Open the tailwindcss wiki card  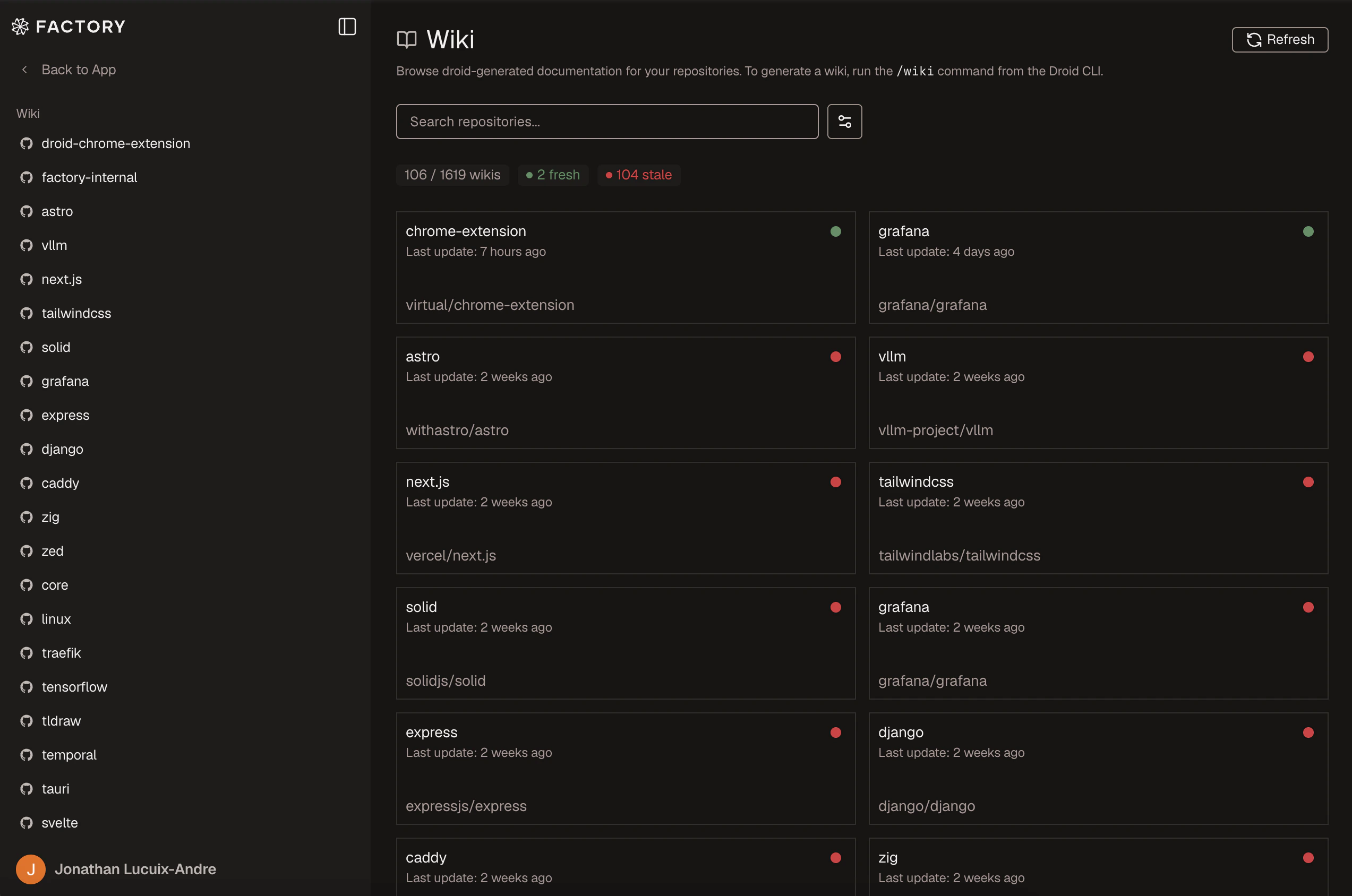pyautogui.click(x=1098, y=518)
